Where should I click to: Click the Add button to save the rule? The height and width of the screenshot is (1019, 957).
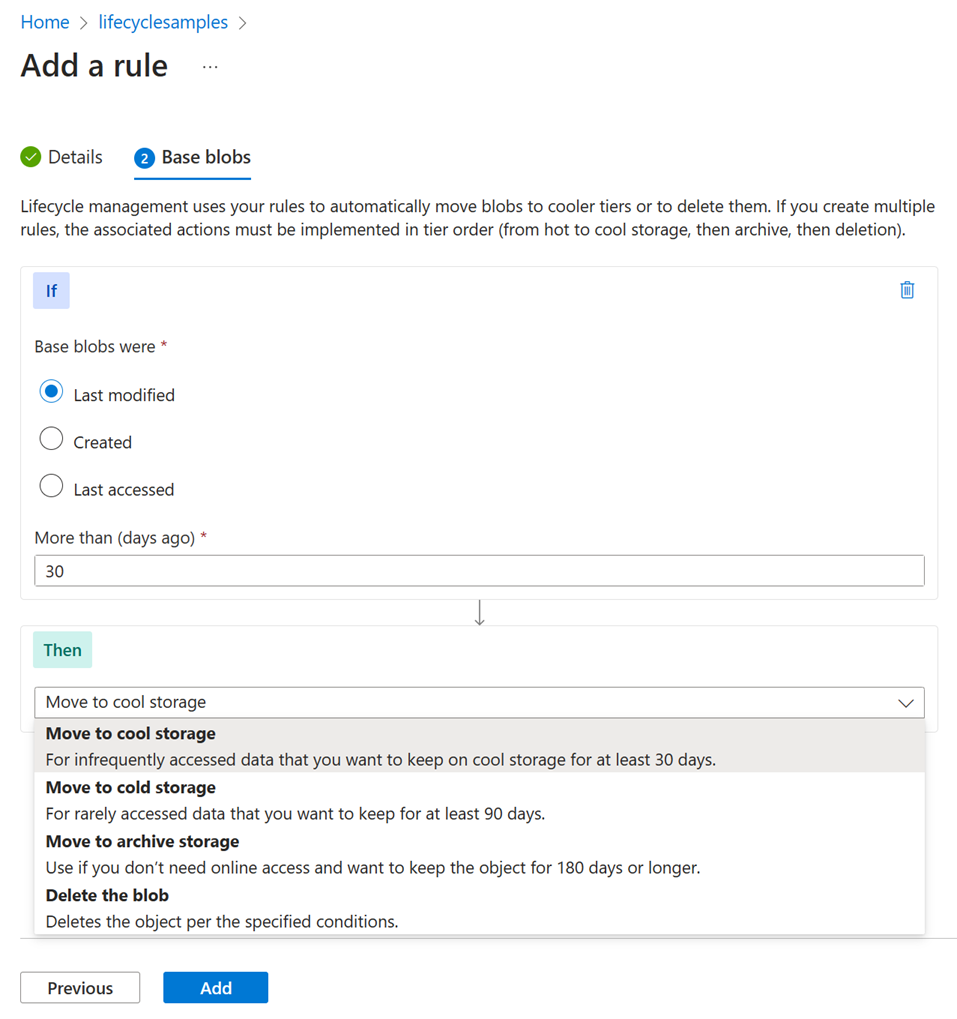(215, 987)
